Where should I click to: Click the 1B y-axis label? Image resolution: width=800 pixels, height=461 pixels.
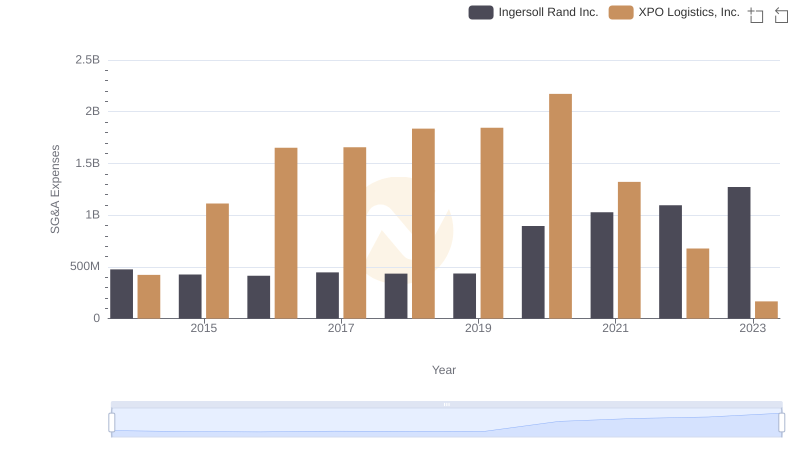point(92,215)
